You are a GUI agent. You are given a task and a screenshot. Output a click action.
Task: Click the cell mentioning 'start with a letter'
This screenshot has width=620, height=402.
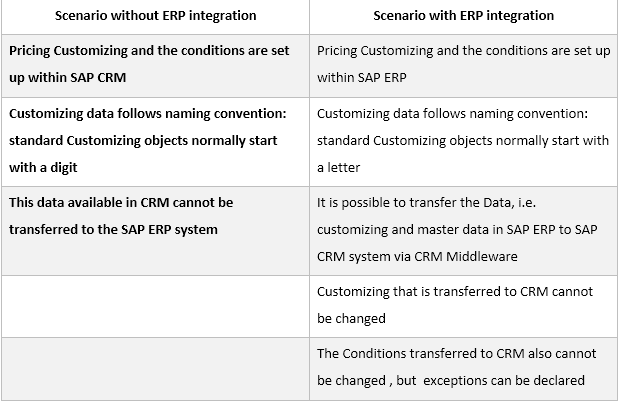(463, 142)
